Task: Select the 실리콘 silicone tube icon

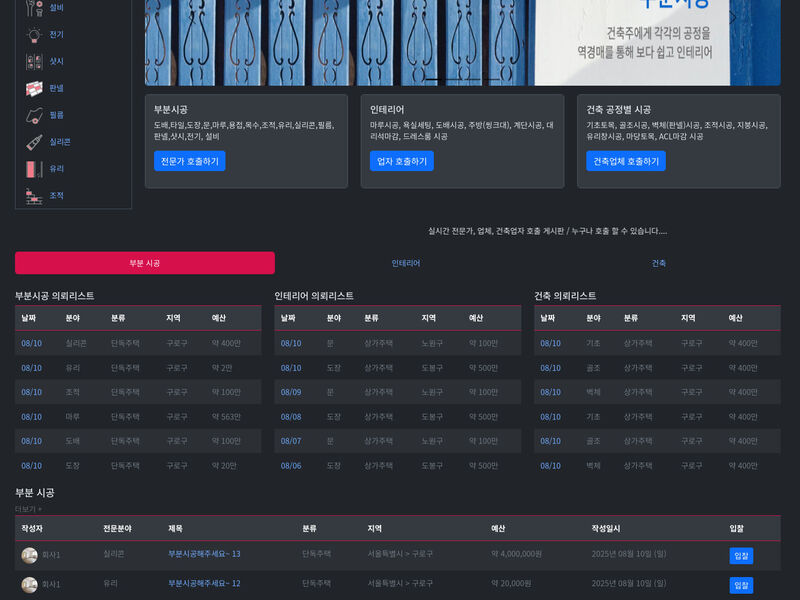Action: point(34,142)
